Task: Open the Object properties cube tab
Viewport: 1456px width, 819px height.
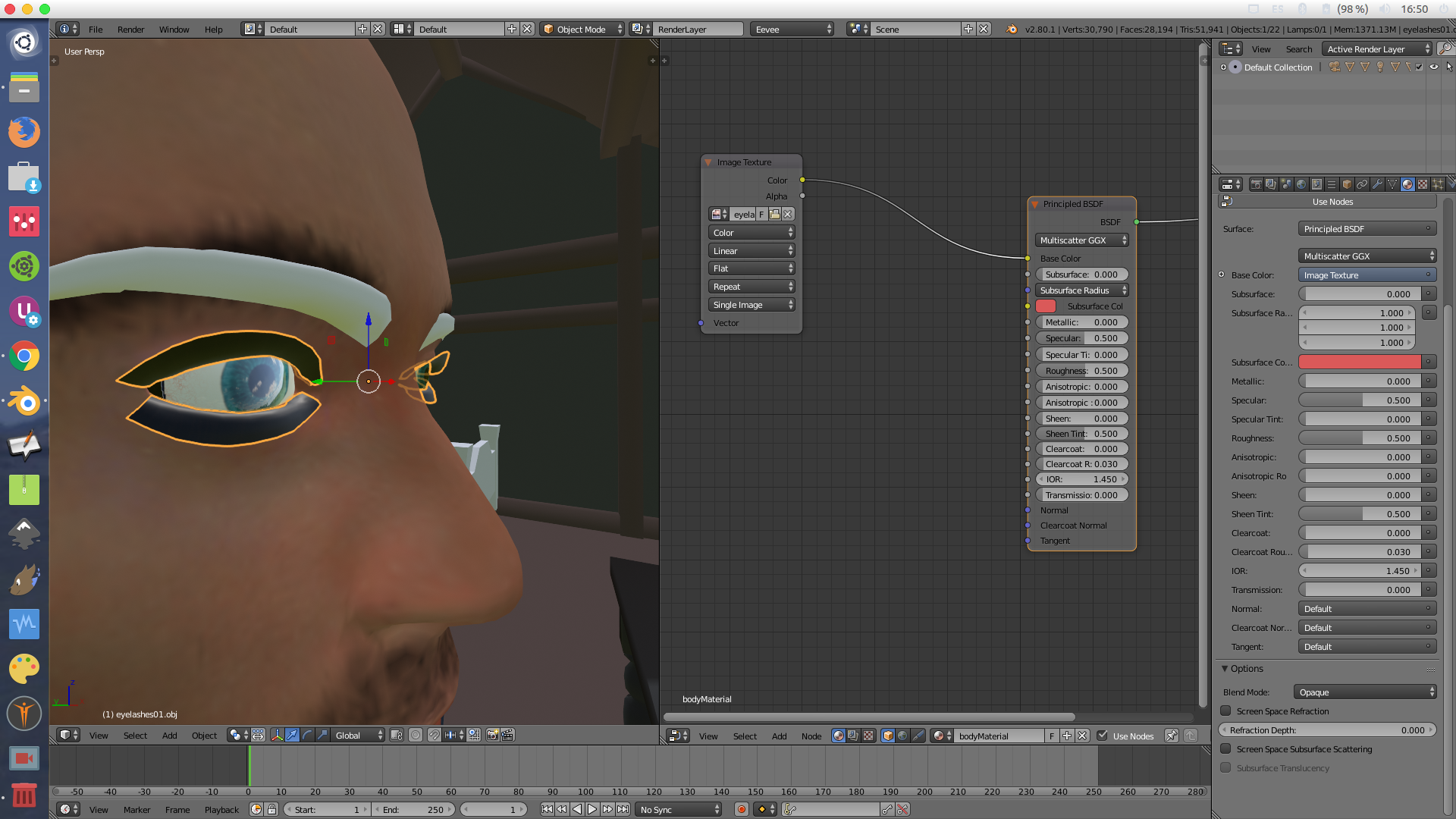Action: pos(1347,184)
